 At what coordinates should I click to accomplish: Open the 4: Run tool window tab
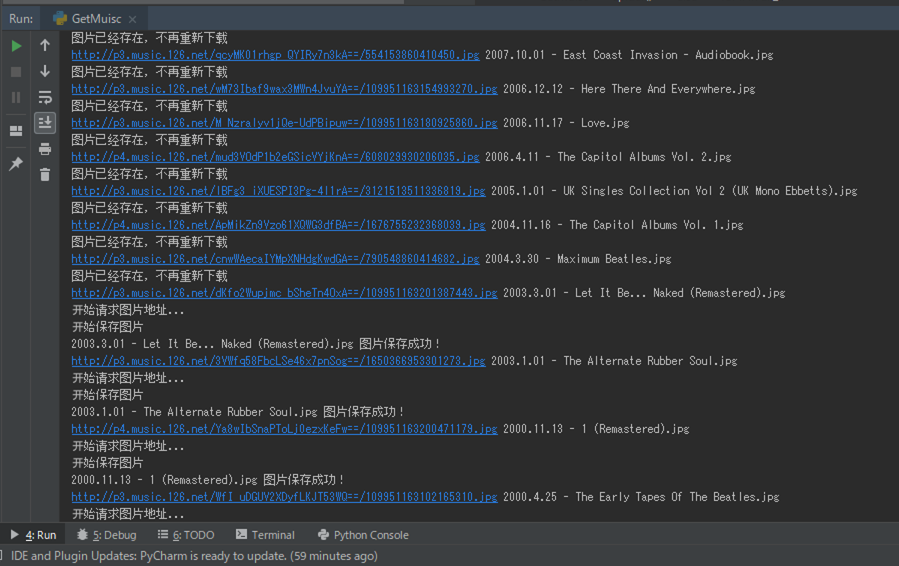coord(33,535)
